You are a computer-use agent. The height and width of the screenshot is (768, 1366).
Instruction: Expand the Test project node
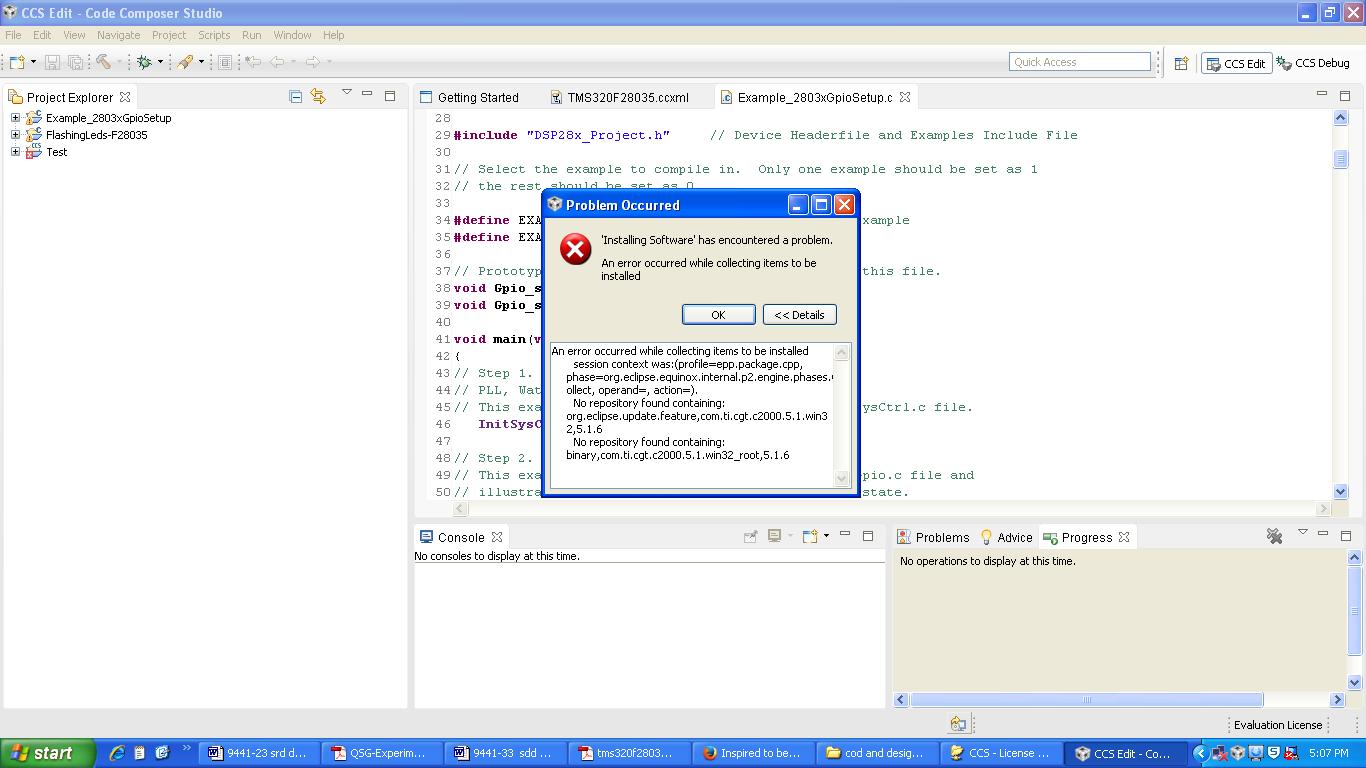click(15, 152)
